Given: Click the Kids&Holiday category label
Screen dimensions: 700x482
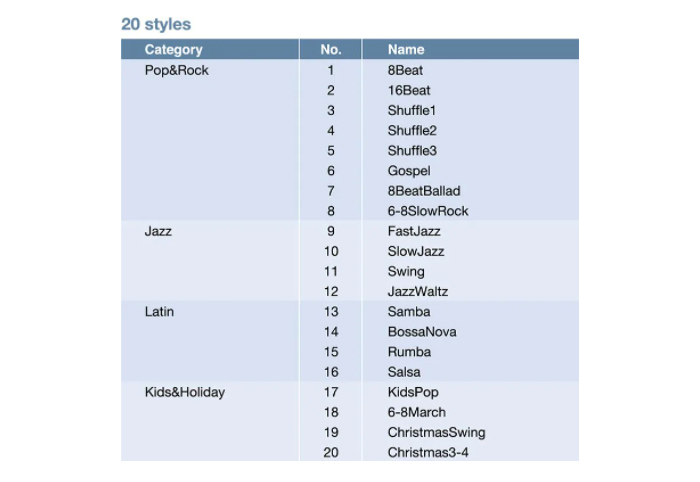Looking at the screenshot, I should 184,392.
